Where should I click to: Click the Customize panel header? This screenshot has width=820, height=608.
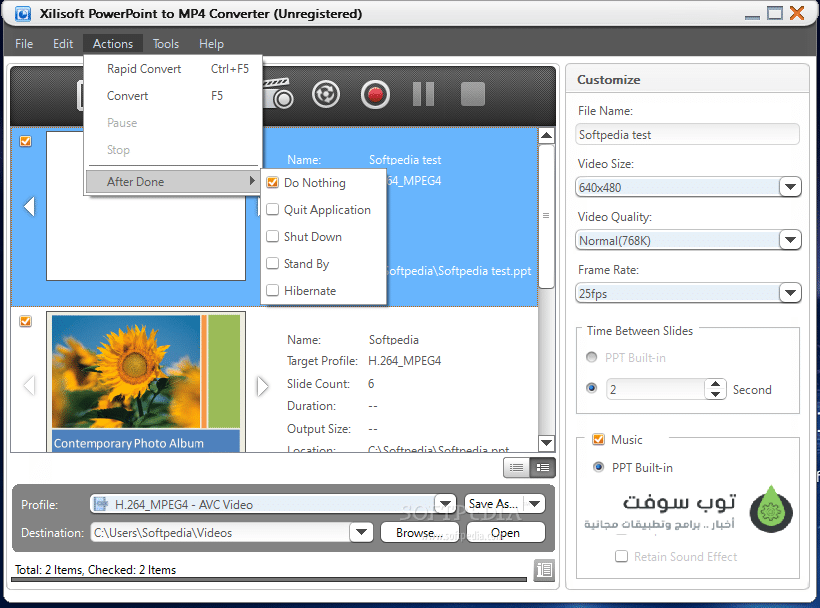point(687,79)
